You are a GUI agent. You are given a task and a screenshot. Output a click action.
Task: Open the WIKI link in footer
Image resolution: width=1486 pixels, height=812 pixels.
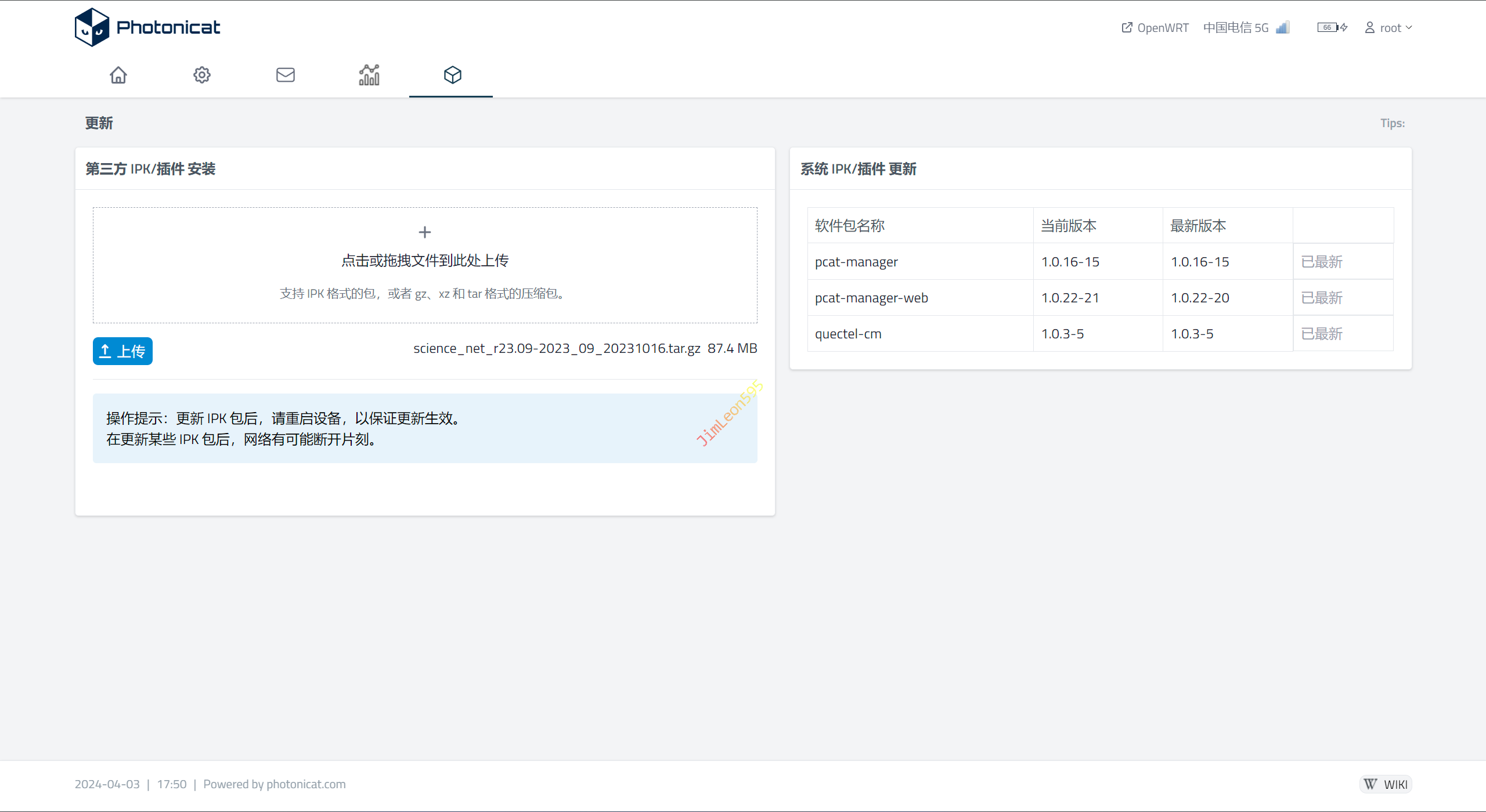[x=1386, y=784]
